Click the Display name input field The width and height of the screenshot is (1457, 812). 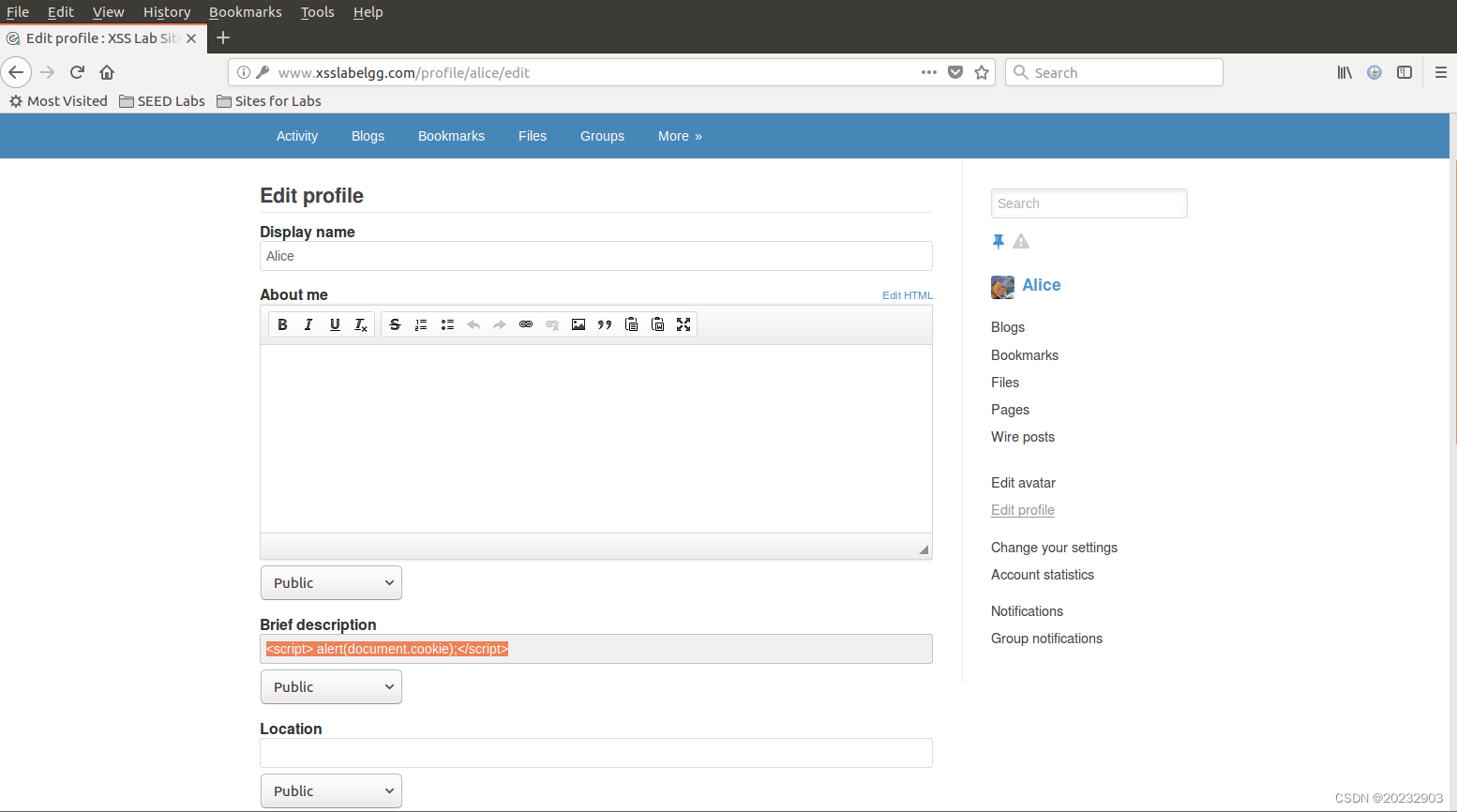click(596, 256)
